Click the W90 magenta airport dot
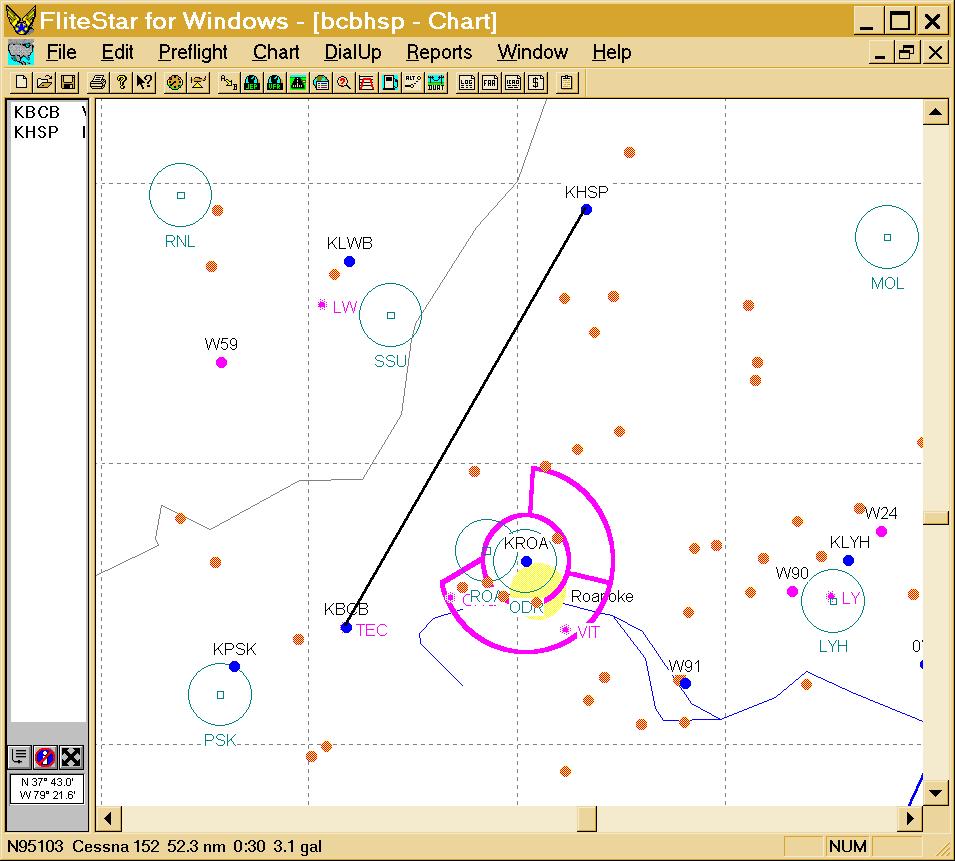 (792, 591)
